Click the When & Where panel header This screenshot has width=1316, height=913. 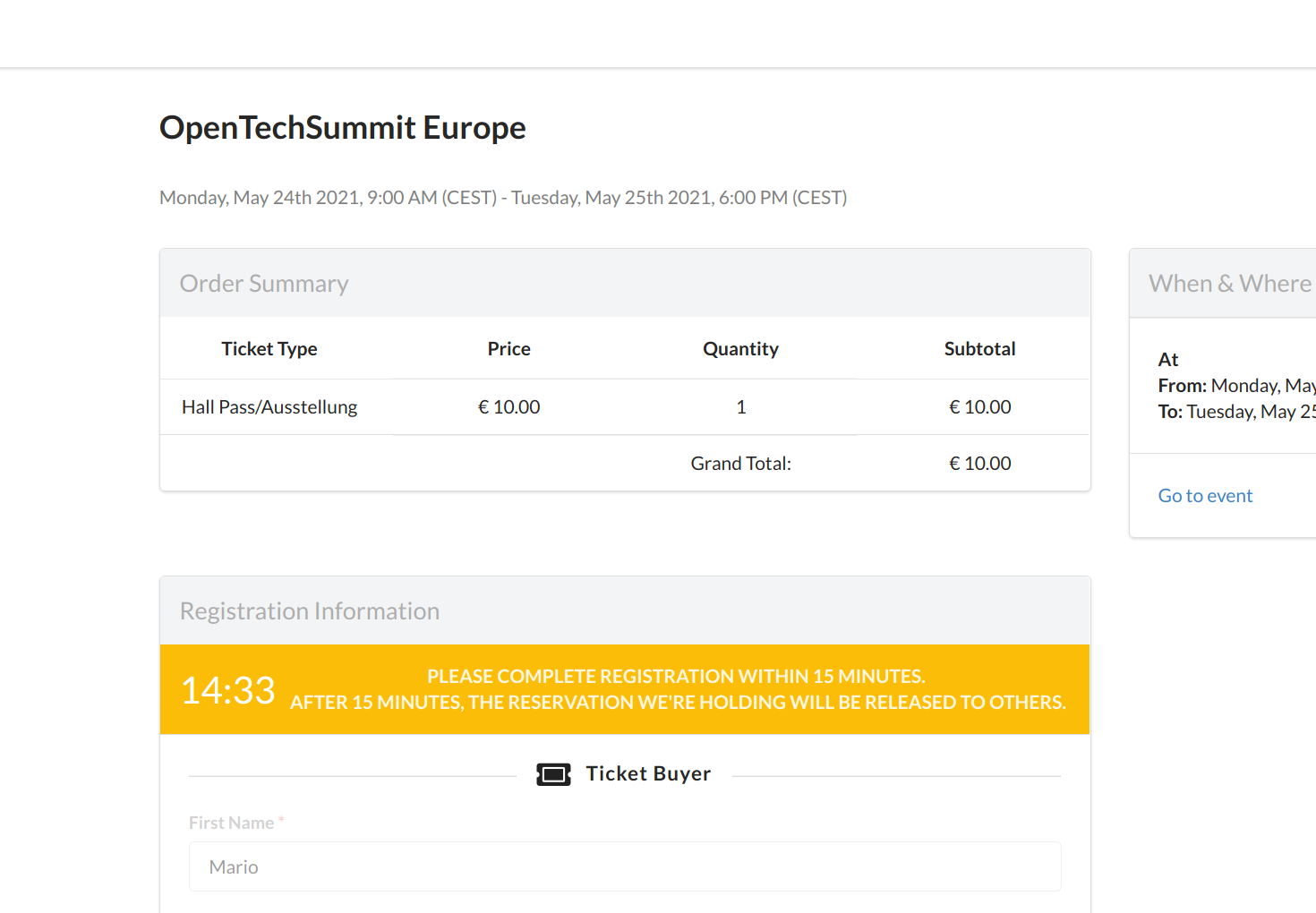pos(1223,283)
